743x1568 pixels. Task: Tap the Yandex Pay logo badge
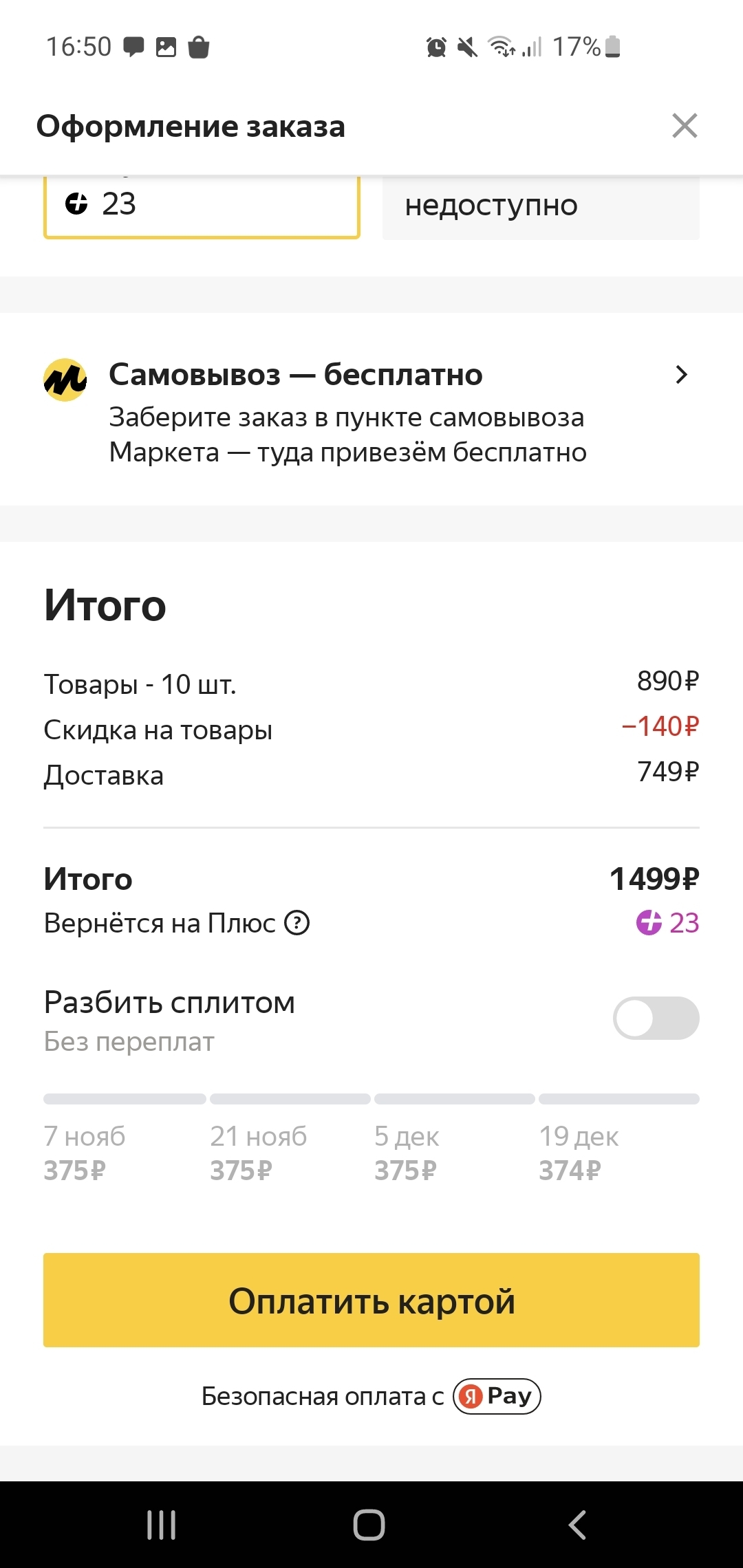point(497,1396)
